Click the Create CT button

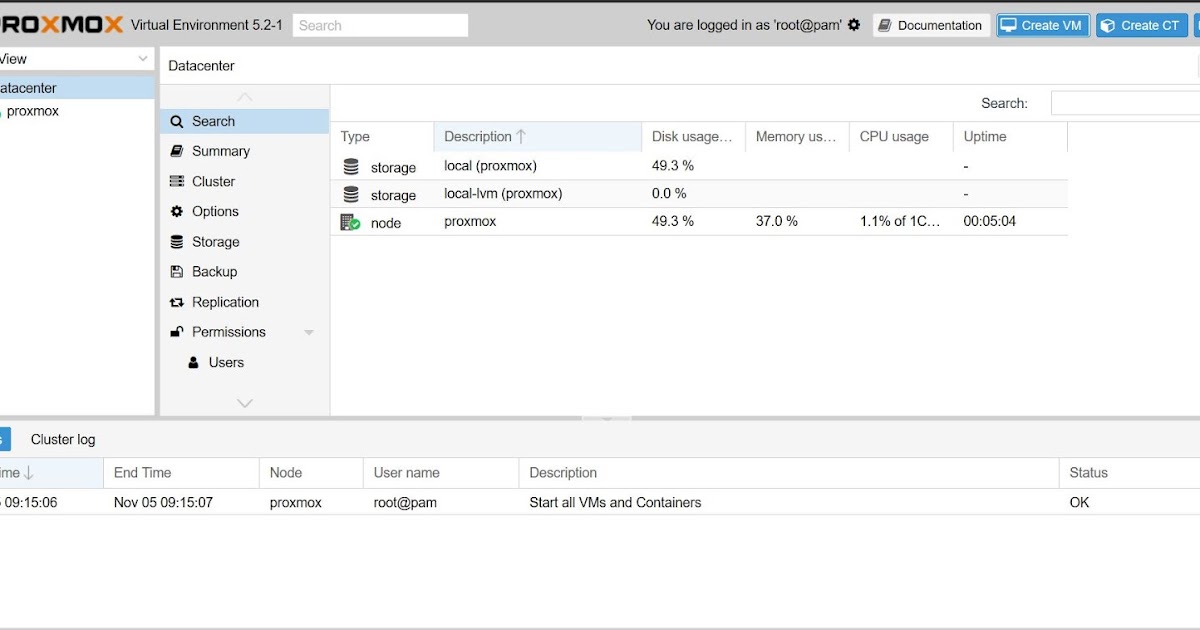click(1141, 25)
